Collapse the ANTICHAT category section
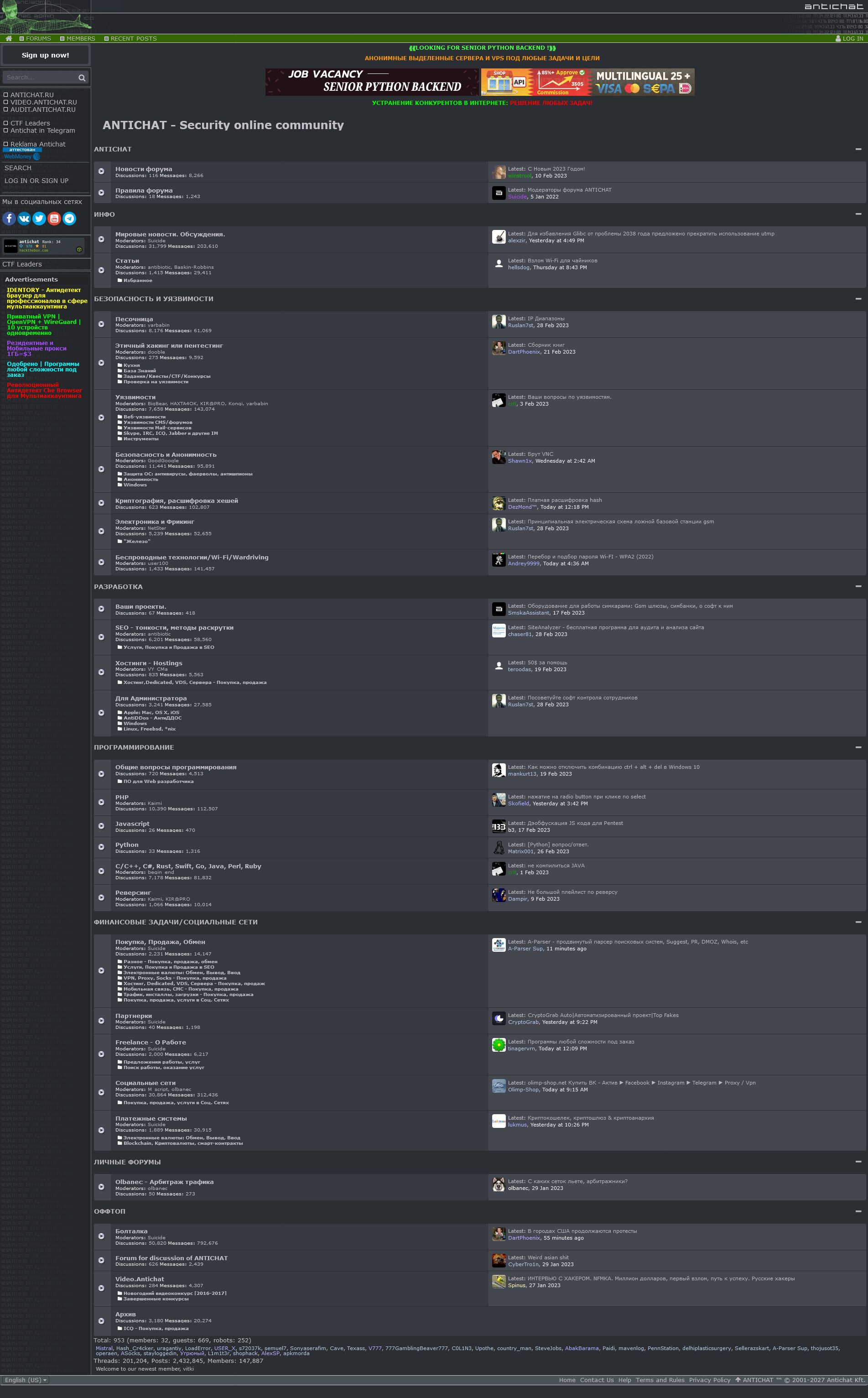Screen dimensions: 868x1398 click(858, 149)
